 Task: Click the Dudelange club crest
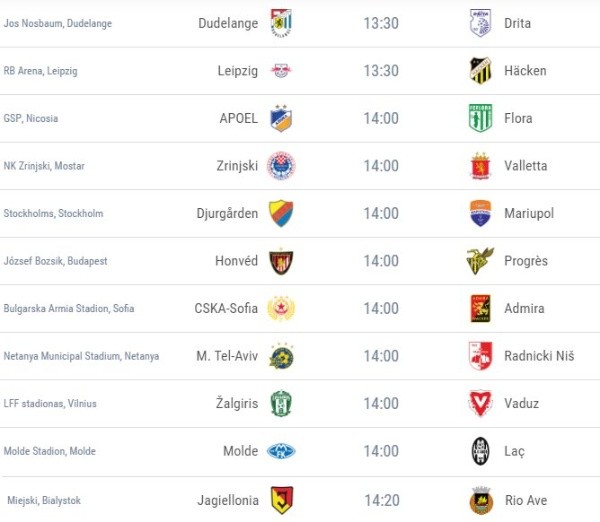281,23
